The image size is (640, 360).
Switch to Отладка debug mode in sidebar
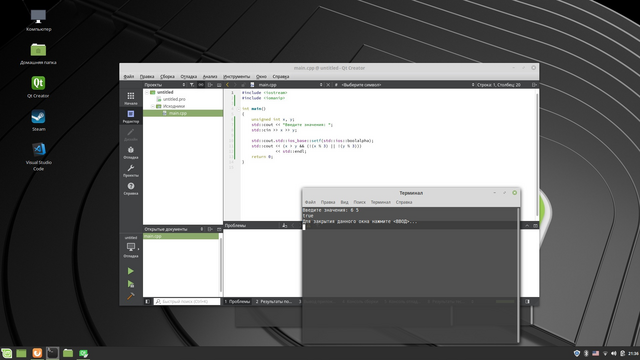[131, 152]
